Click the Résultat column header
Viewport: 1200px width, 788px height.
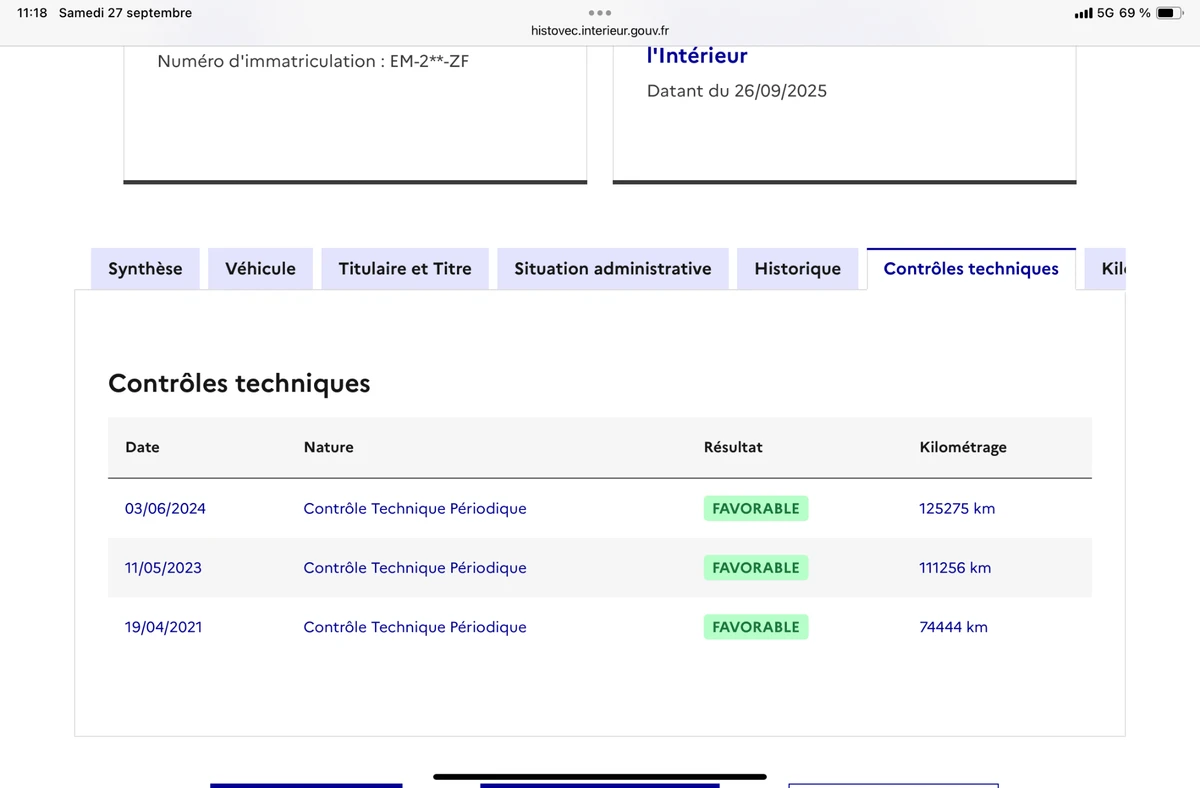pyautogui.click(x=733, y=447)
